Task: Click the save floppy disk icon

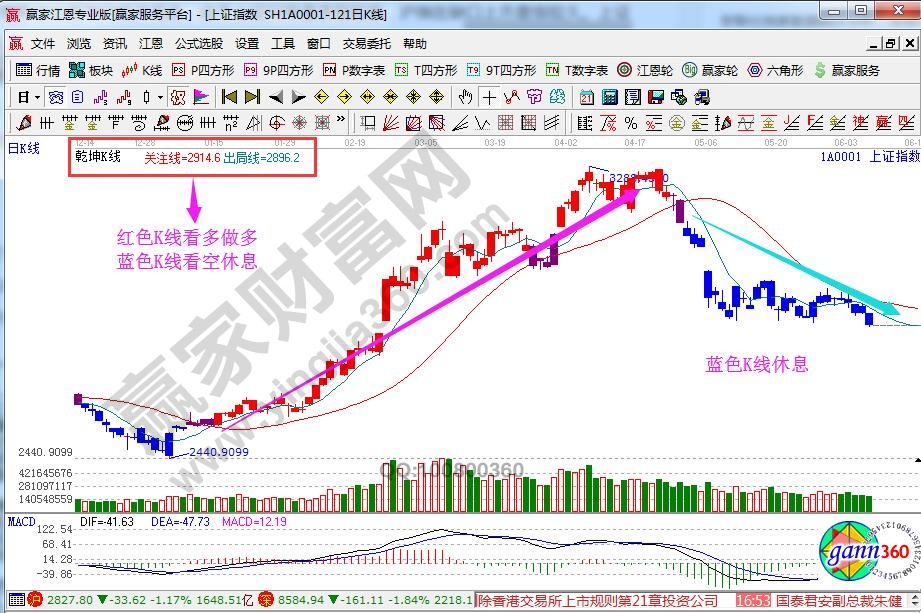Action: 656,97
